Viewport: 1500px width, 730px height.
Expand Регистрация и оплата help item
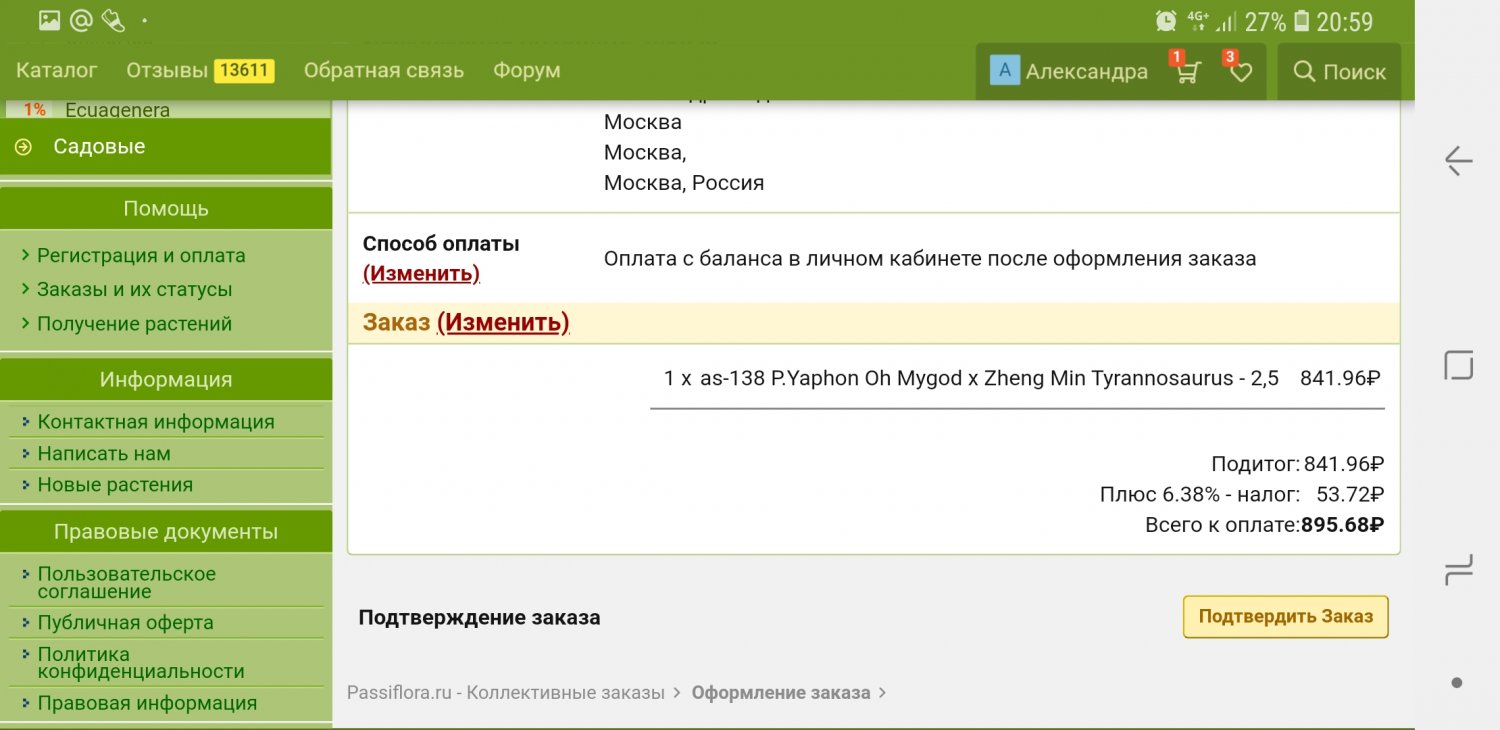pos(140,255)
